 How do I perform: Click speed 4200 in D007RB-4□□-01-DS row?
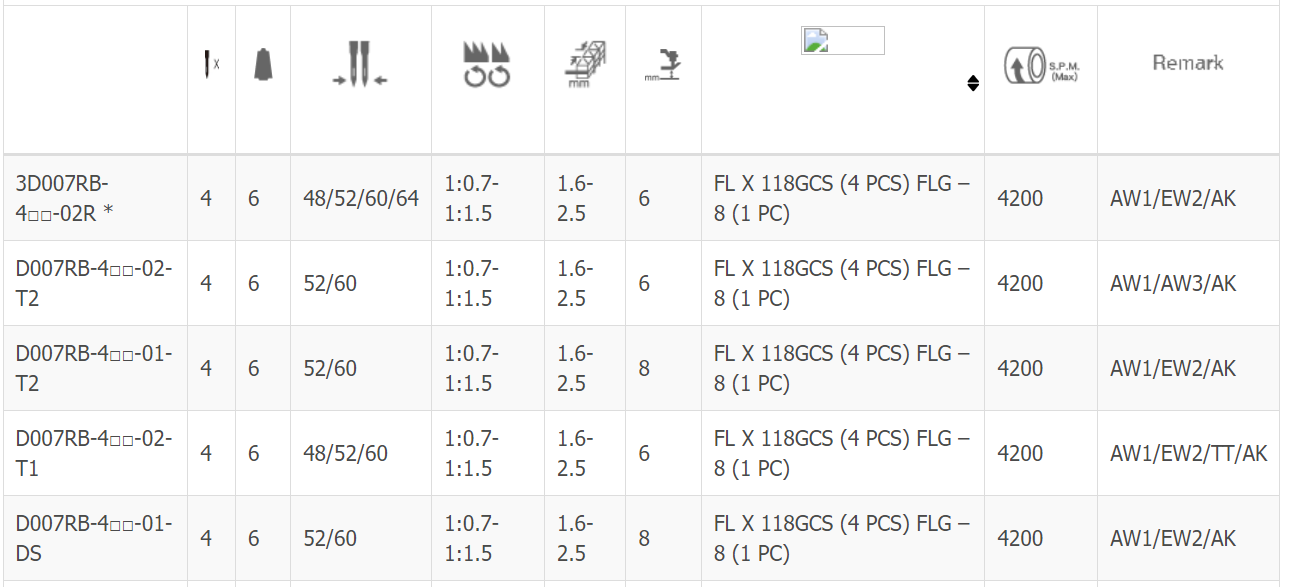(1020, 538)
